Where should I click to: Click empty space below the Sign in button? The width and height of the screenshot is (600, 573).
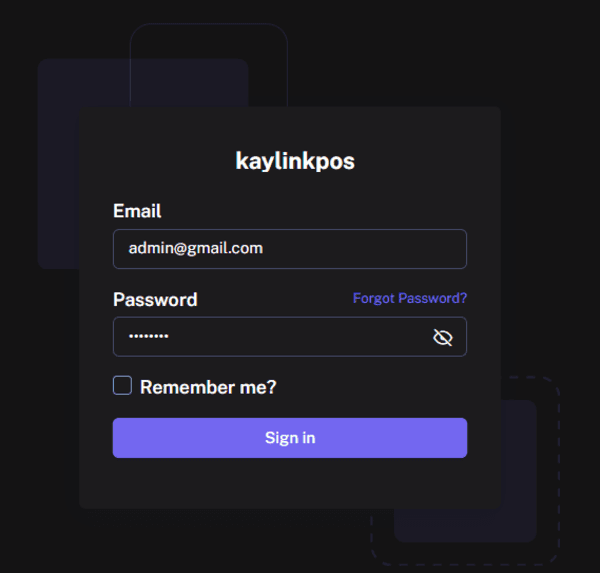click(x=290, y=484)
